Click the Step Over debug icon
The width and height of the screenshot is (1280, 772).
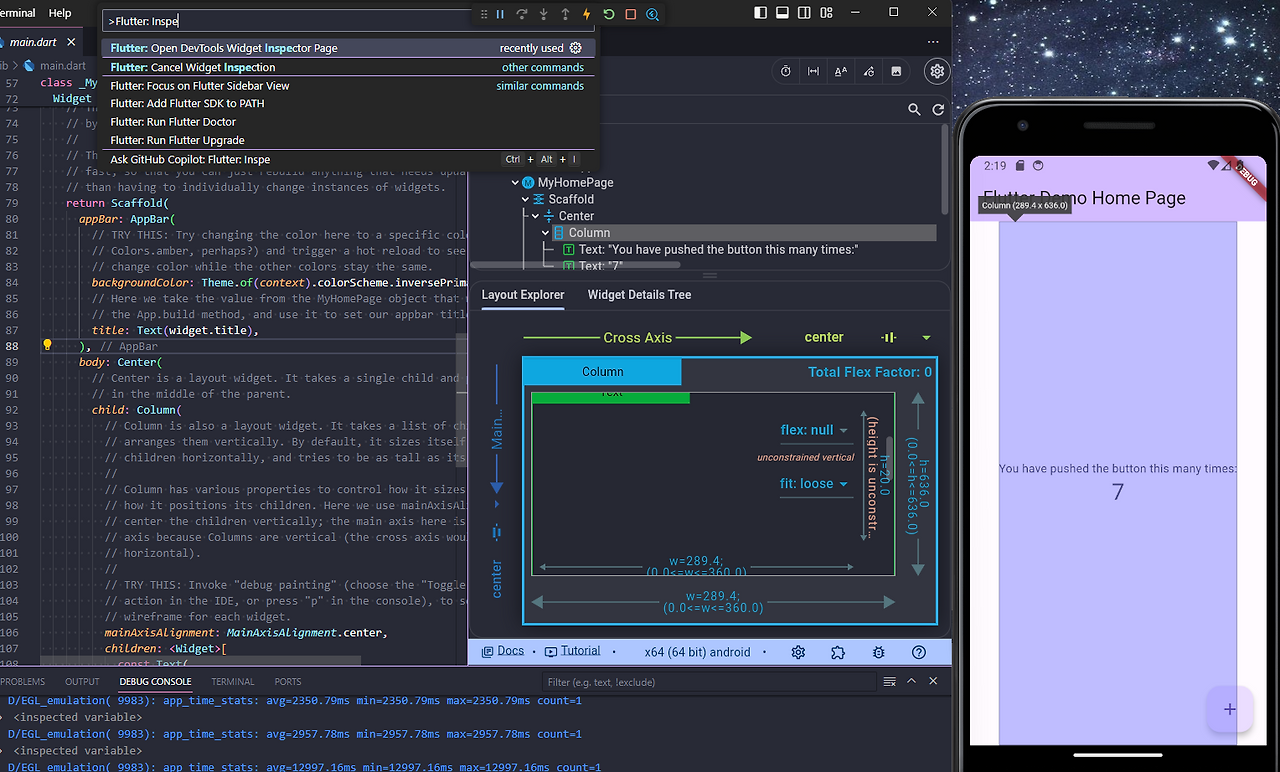point(522,14)
